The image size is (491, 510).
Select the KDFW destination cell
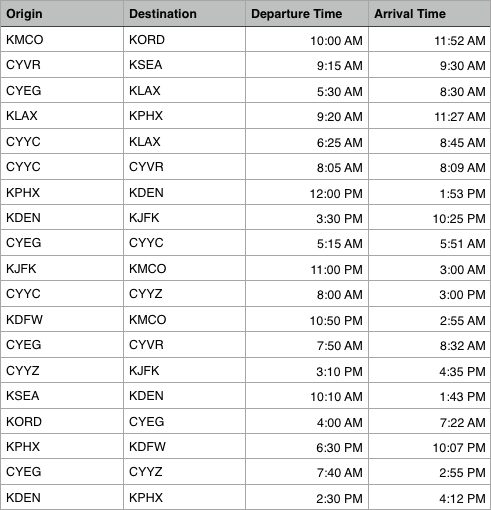[184, 447]
